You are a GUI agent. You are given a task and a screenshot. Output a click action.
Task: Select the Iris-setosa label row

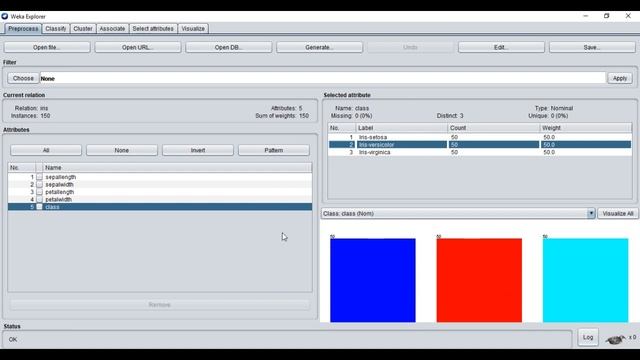point(480,137)
